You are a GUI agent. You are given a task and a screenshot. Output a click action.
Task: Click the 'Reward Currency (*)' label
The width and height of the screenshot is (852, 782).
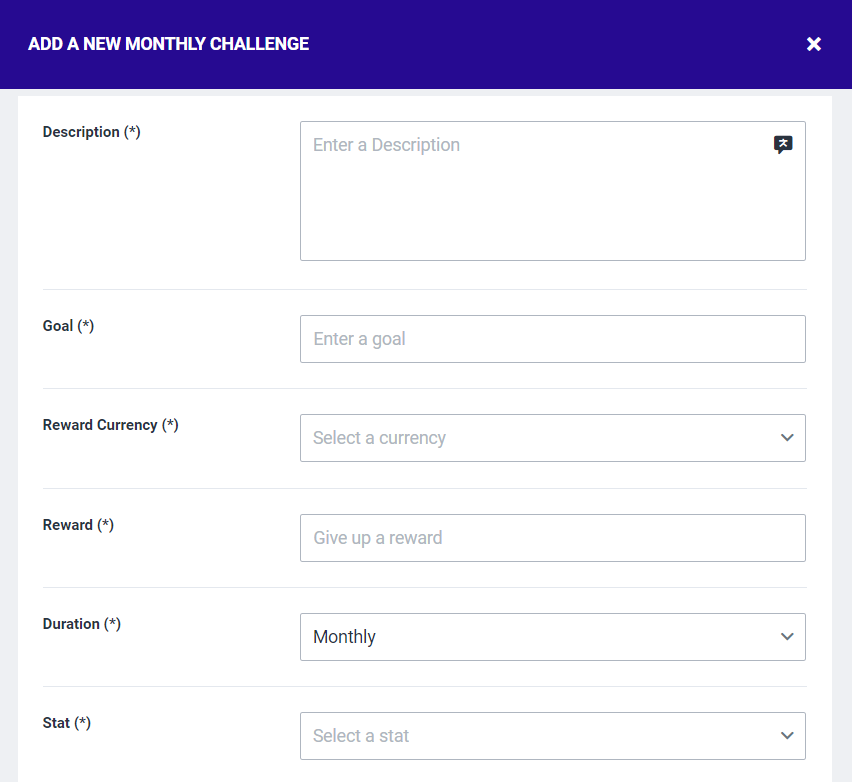[110, 425]
